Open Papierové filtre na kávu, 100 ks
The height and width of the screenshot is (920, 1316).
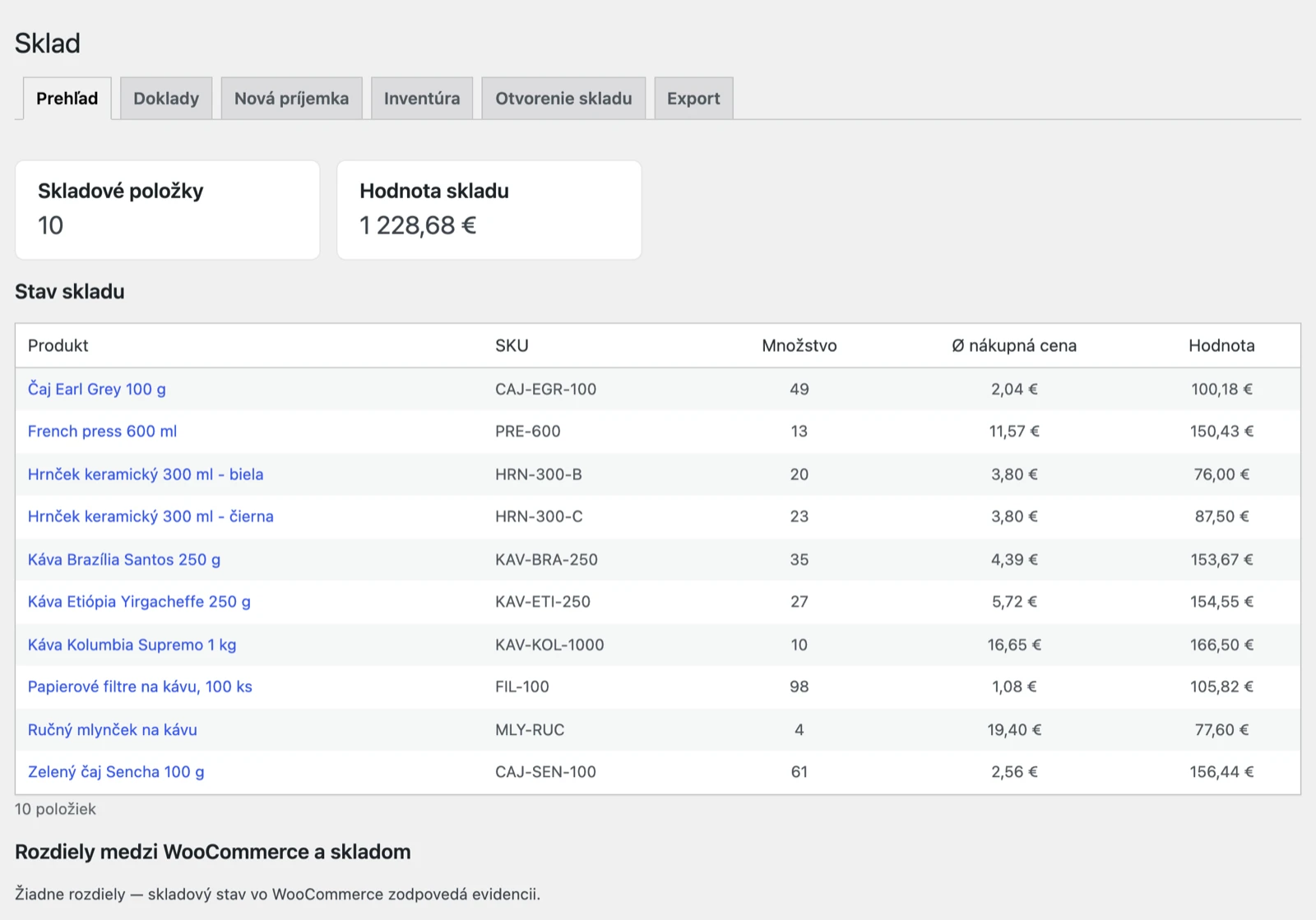click(140, 687)
